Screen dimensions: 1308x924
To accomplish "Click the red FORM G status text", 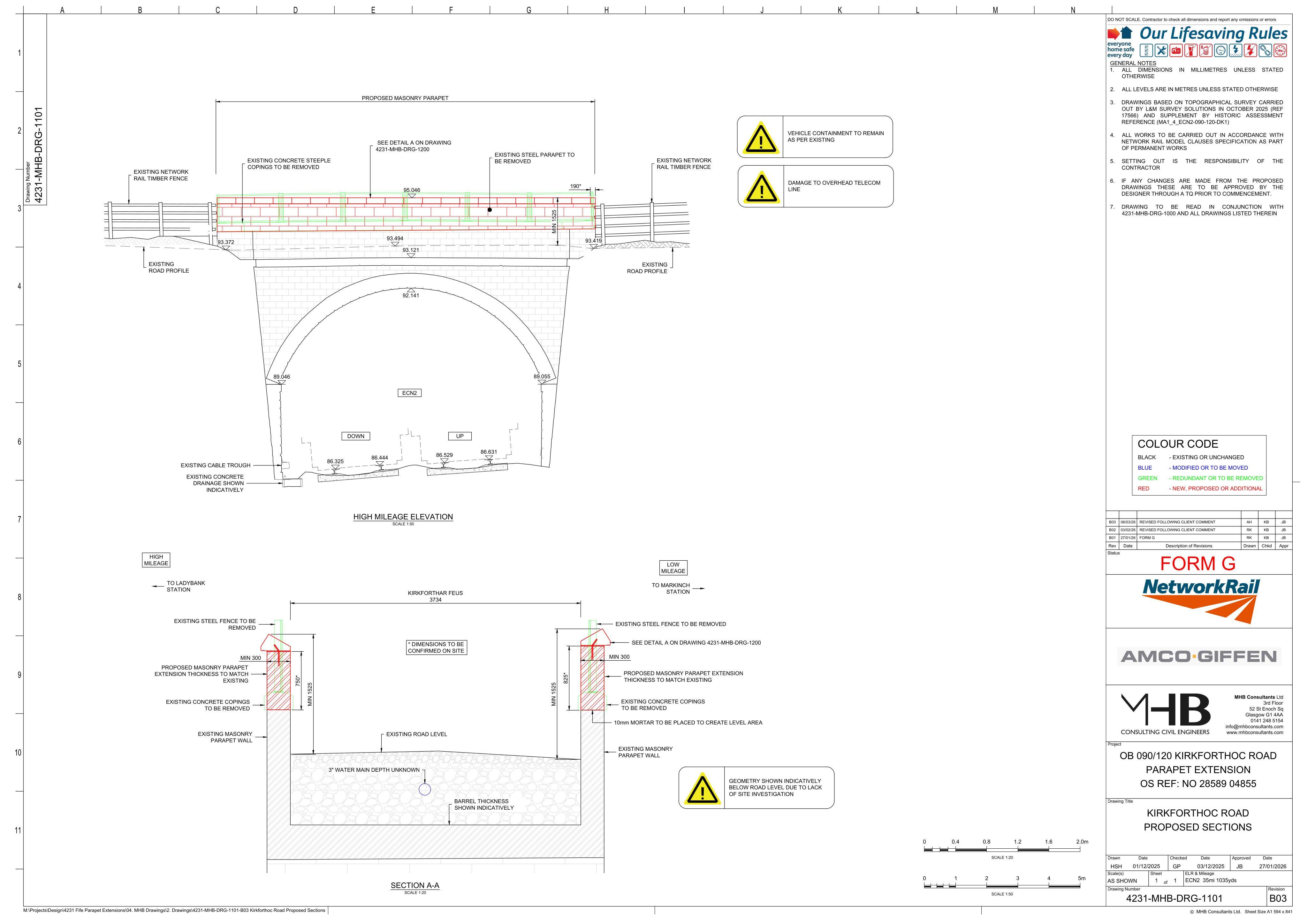I will coord(1198,564).
